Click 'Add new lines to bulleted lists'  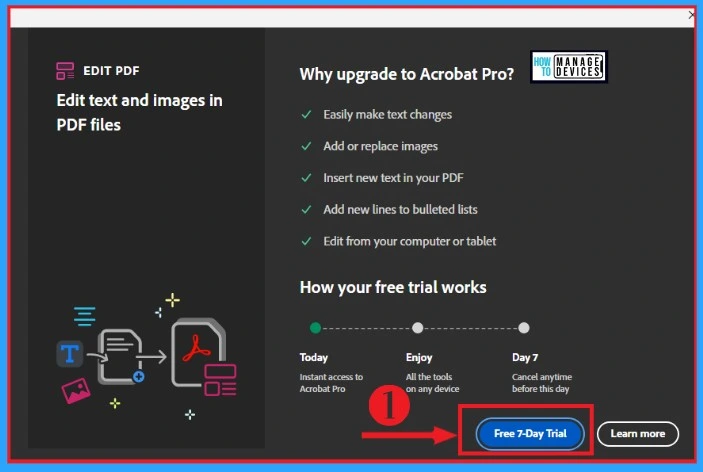tap(400, 209)
